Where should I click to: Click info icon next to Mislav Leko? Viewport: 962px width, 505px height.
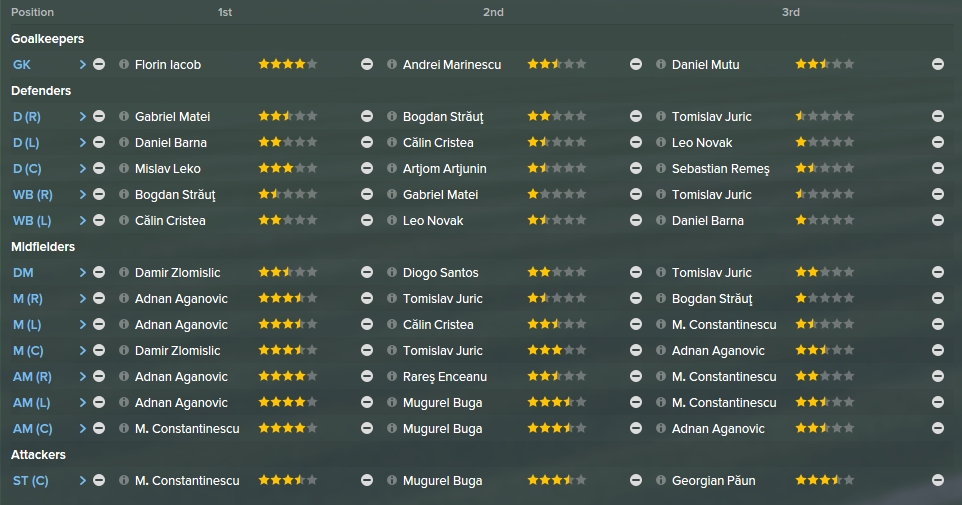pos(123,168)
